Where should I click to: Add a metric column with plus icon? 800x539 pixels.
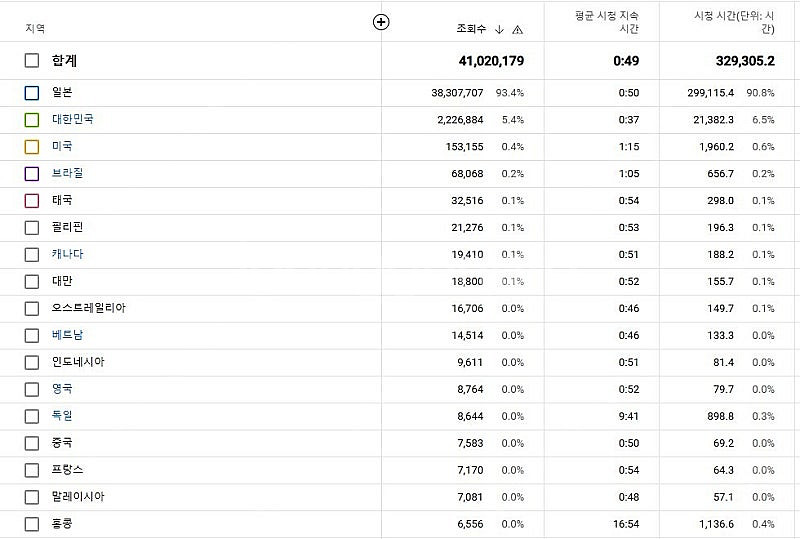[381, 22]
